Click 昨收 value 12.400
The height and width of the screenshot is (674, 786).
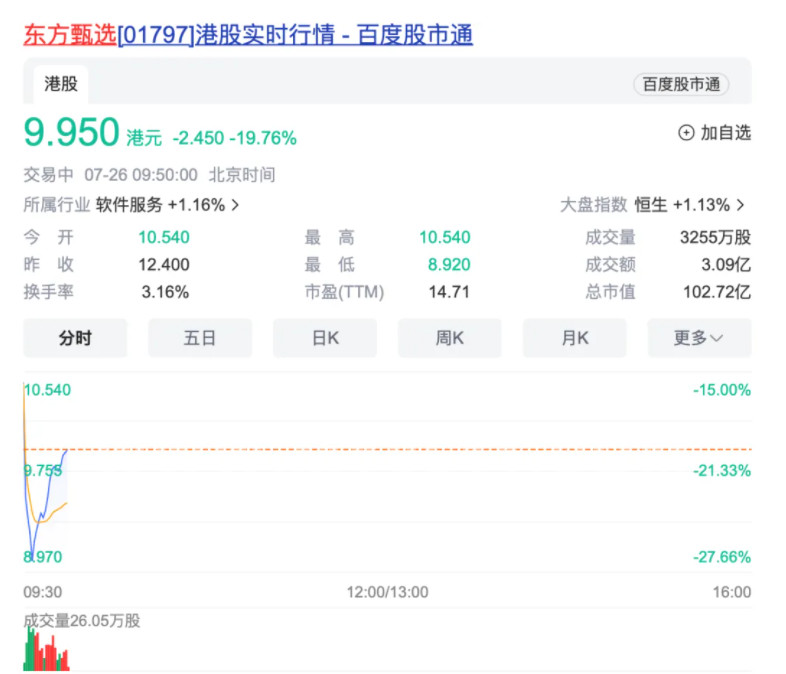[164, 264]
